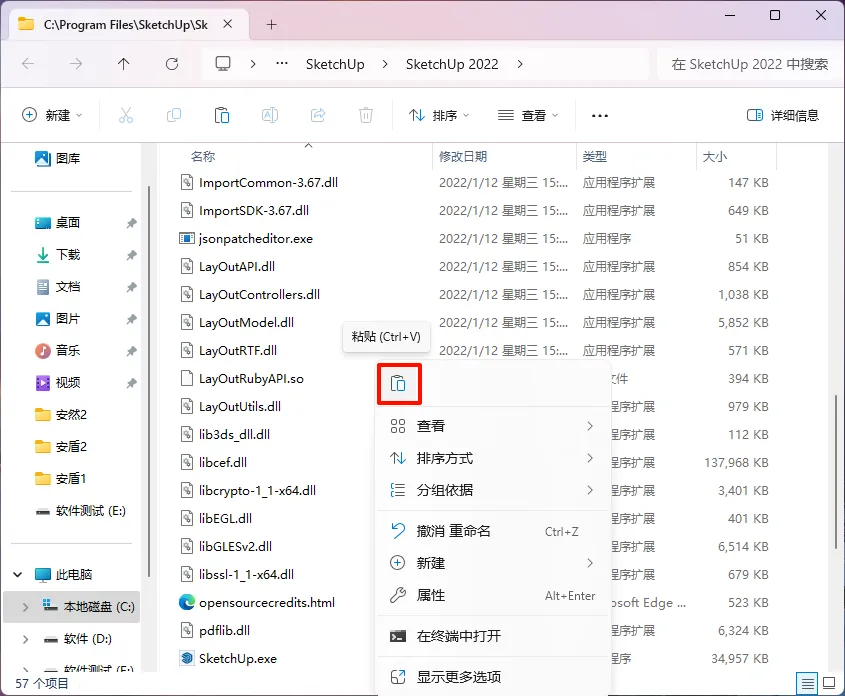Choose 属性 in the context menu
This screenshot has height=696, width=845.
493,595
